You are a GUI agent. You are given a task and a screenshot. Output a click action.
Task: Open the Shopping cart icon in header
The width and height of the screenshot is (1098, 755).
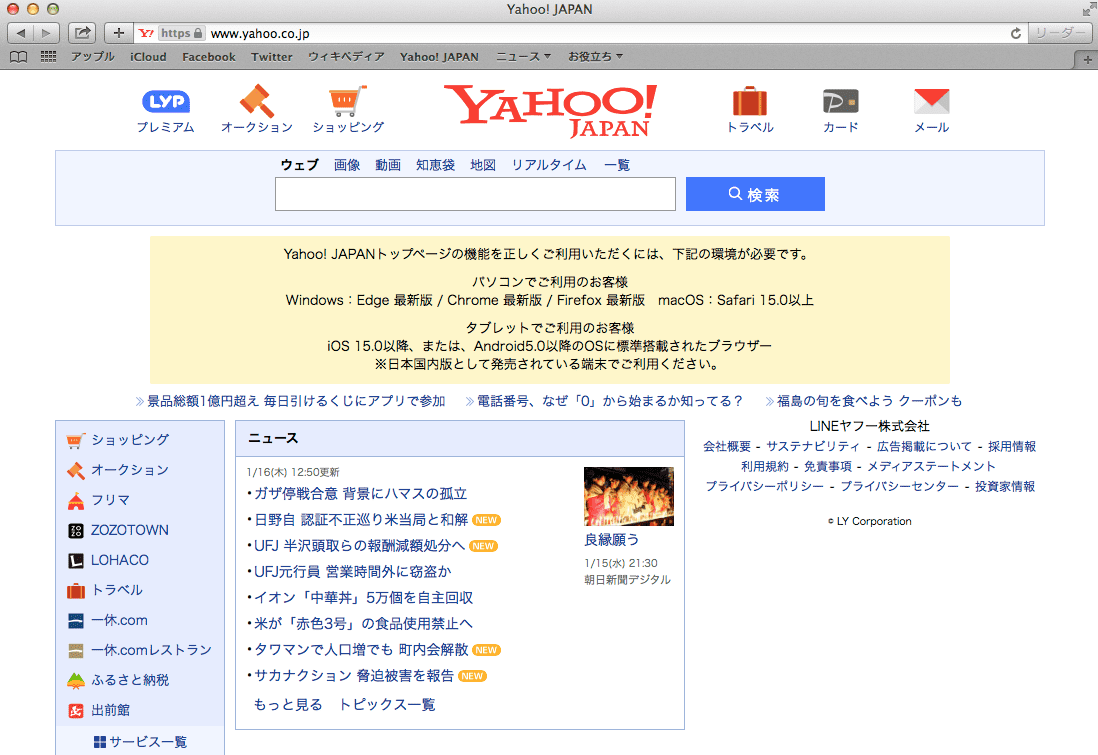coord(348,101)
